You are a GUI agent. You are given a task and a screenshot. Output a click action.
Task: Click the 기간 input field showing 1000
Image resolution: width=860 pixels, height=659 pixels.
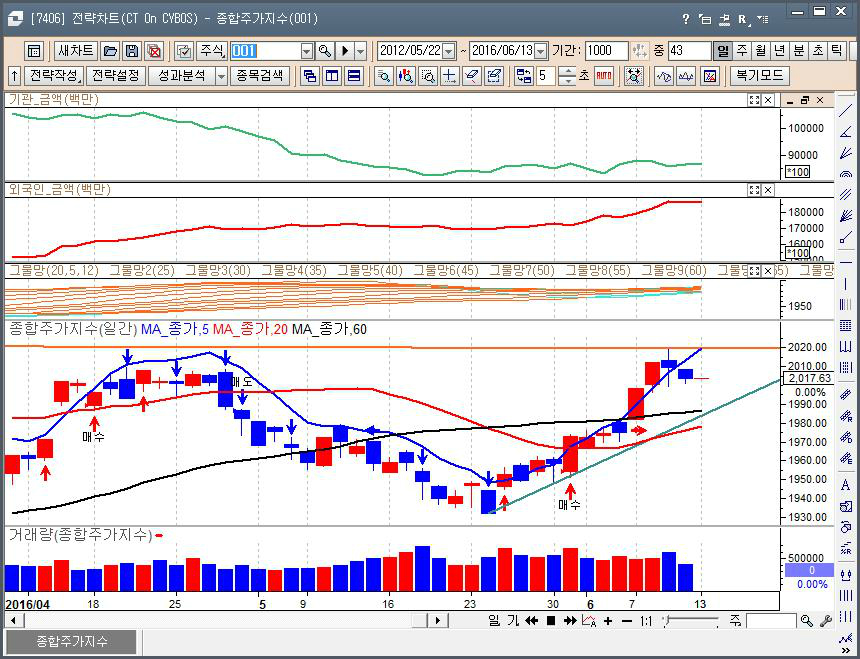606,51
